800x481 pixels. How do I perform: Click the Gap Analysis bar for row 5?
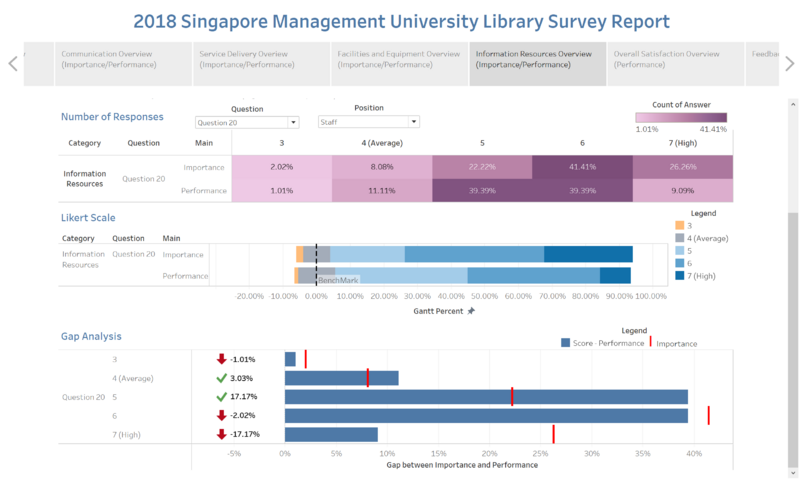486,397
